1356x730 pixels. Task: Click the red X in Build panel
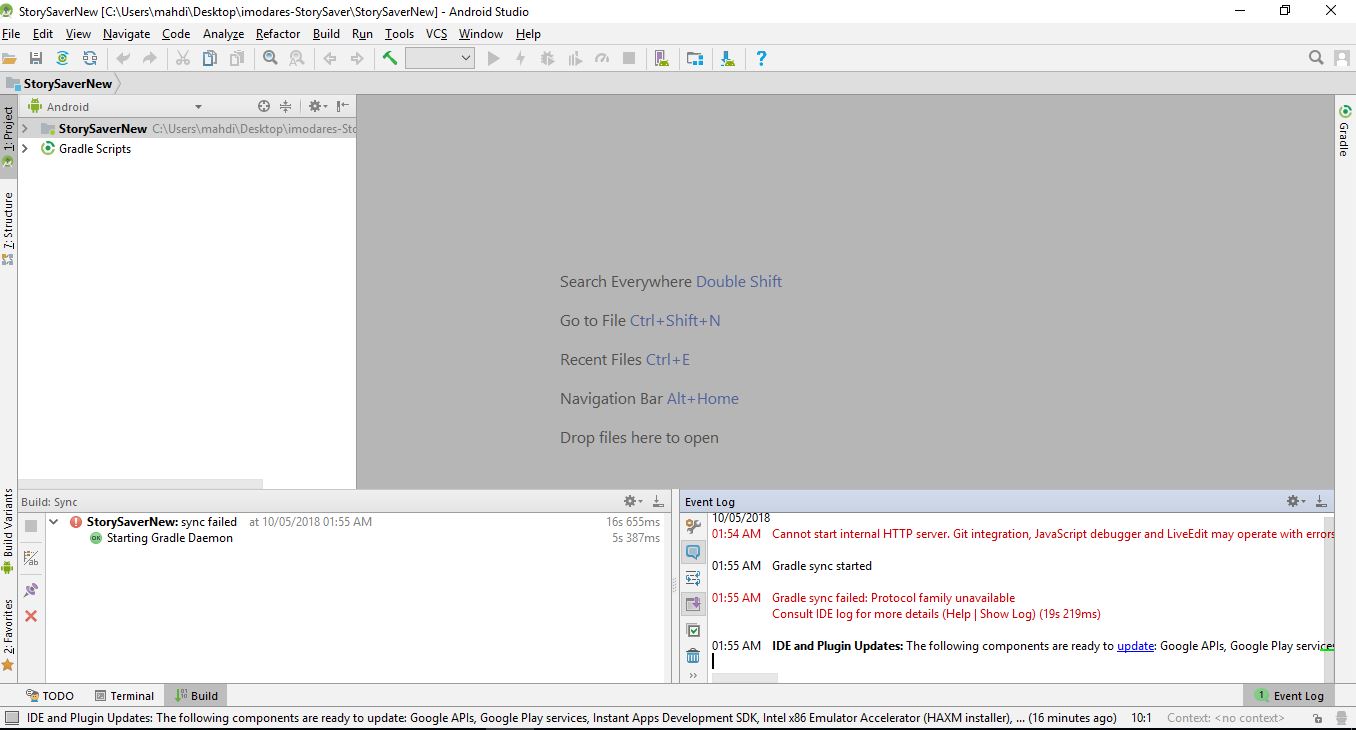click(x=31, y=616)
